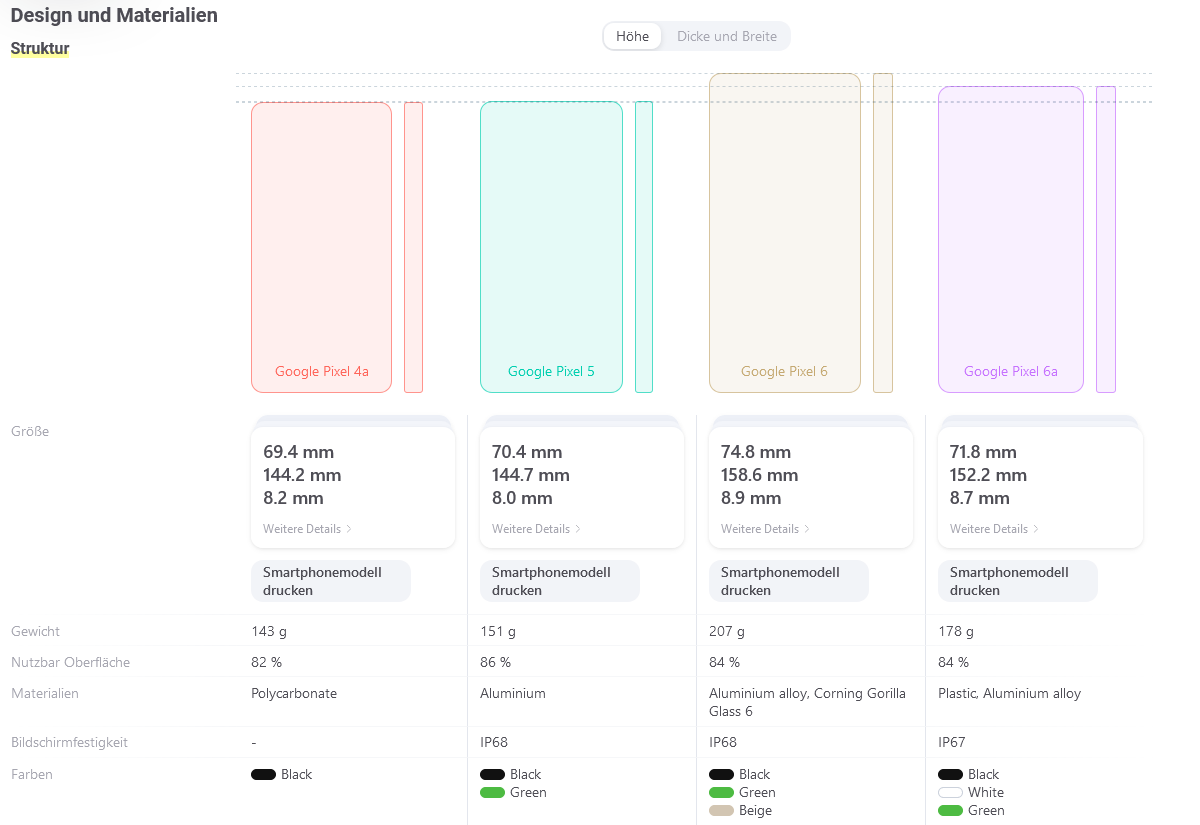Click the IP68 rating value for Pixel 5
This screenshot has width=1200, height=825.
point(495,743)
